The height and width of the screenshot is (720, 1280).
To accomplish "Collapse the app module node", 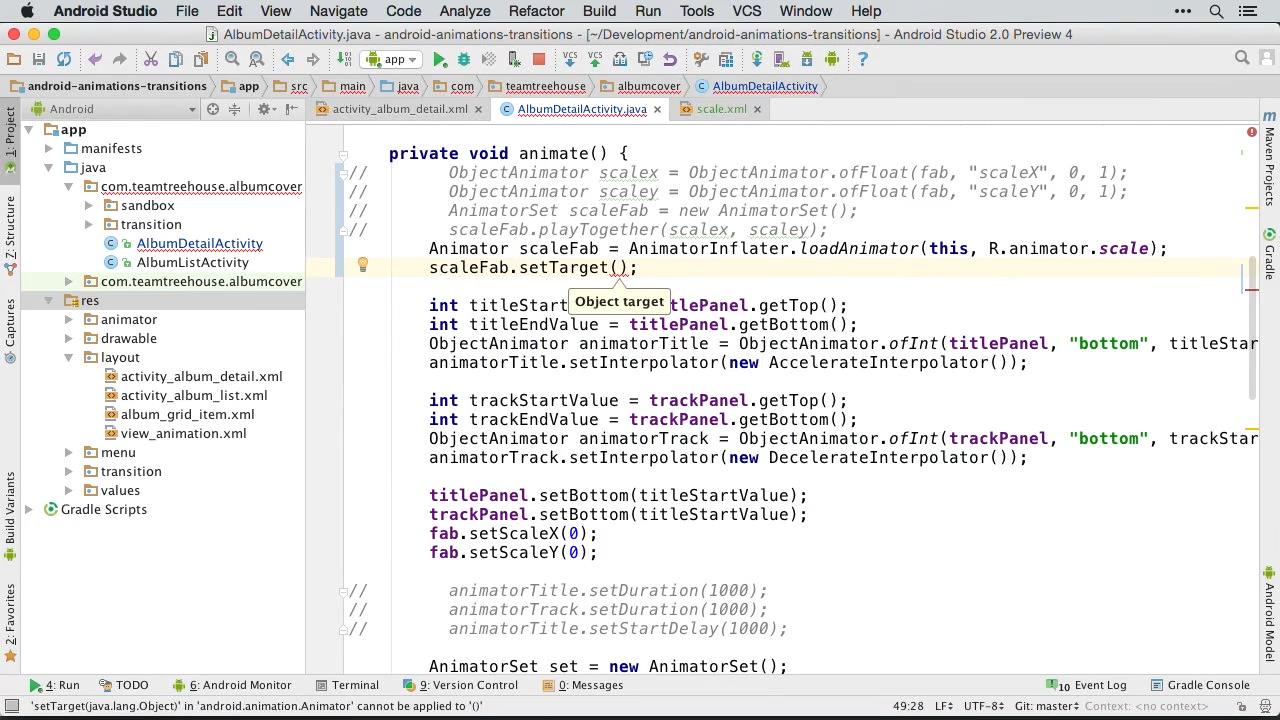I will [29, 130].
